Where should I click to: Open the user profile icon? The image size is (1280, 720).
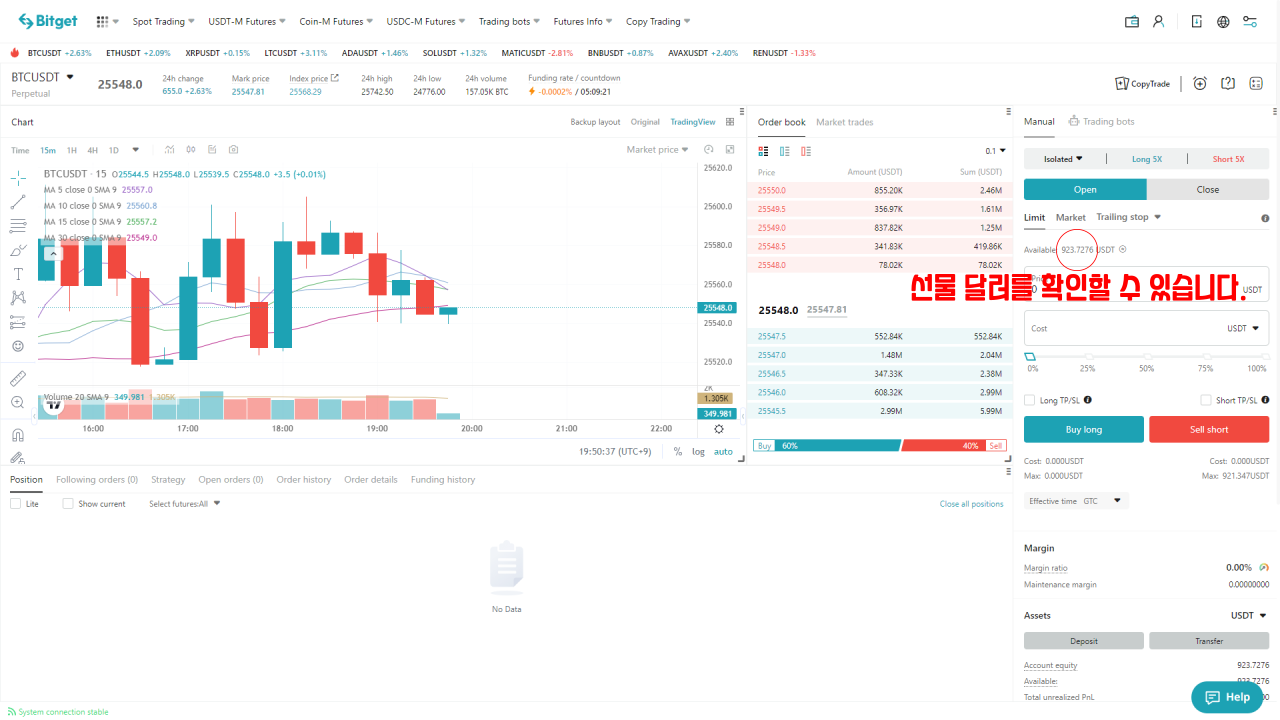pyautogui.click(x=1159, y=21)
